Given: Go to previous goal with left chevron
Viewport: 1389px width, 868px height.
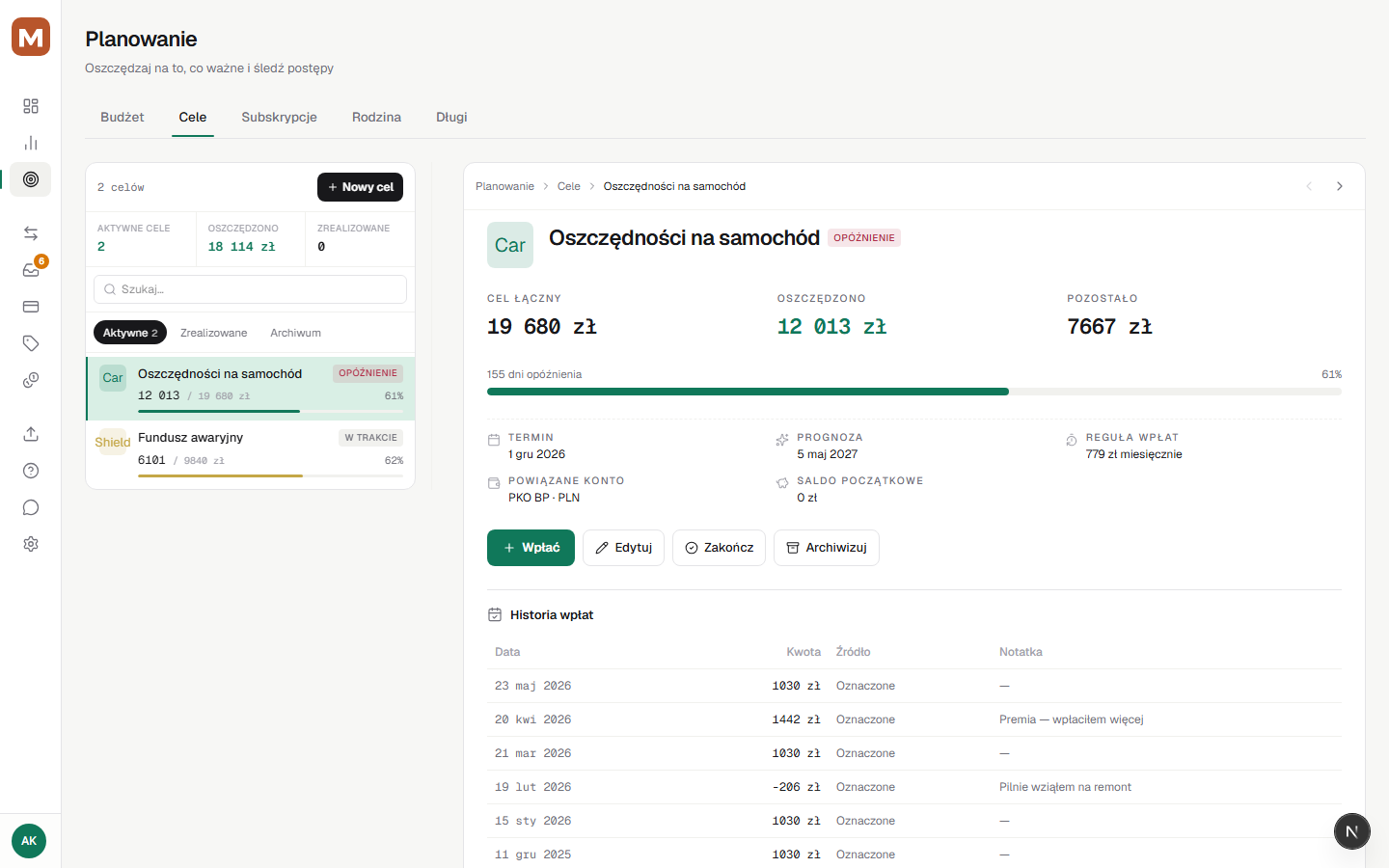Looking at the screenshot, I should pos(1309,186).
